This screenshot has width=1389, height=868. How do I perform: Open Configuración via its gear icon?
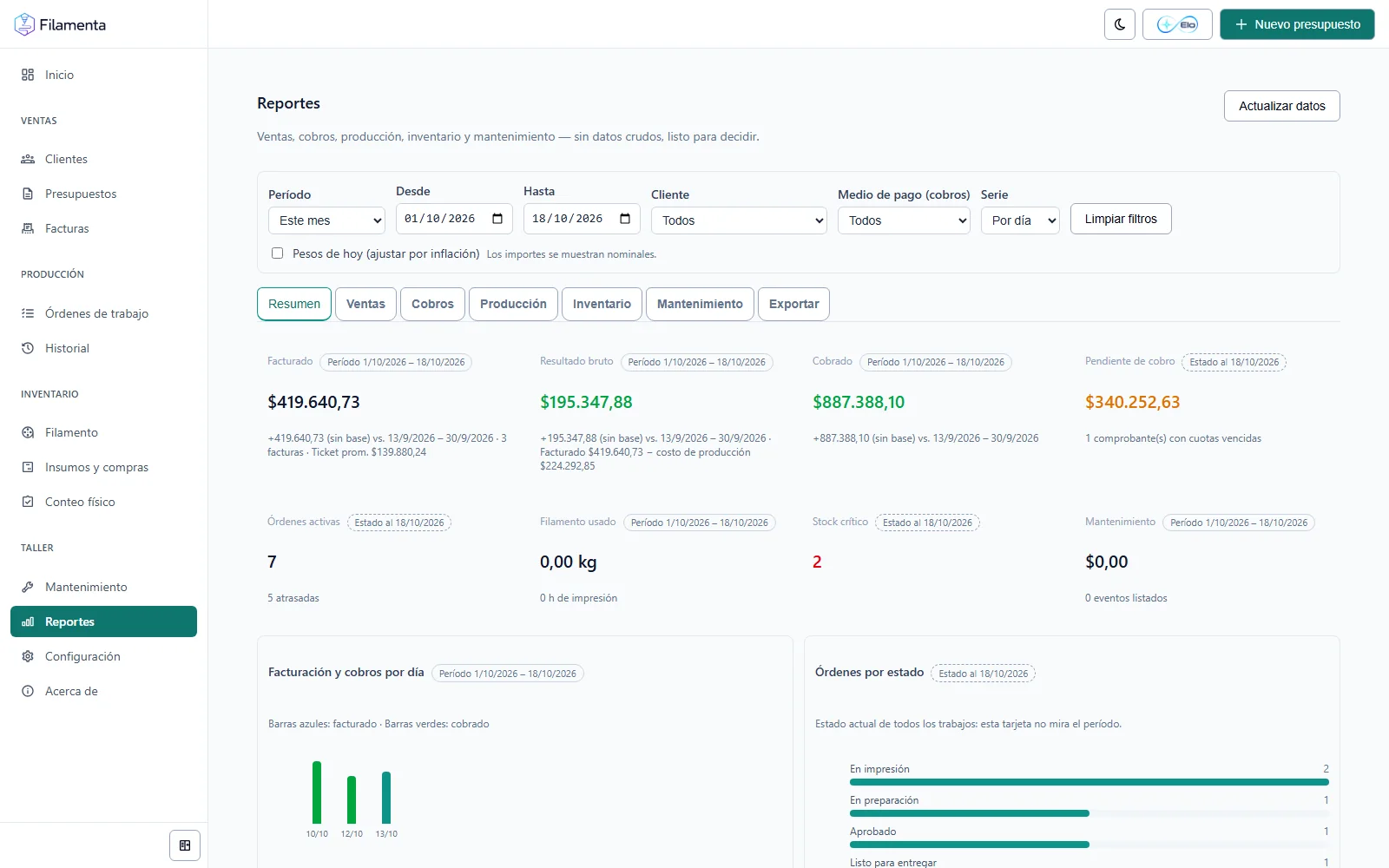28,656
